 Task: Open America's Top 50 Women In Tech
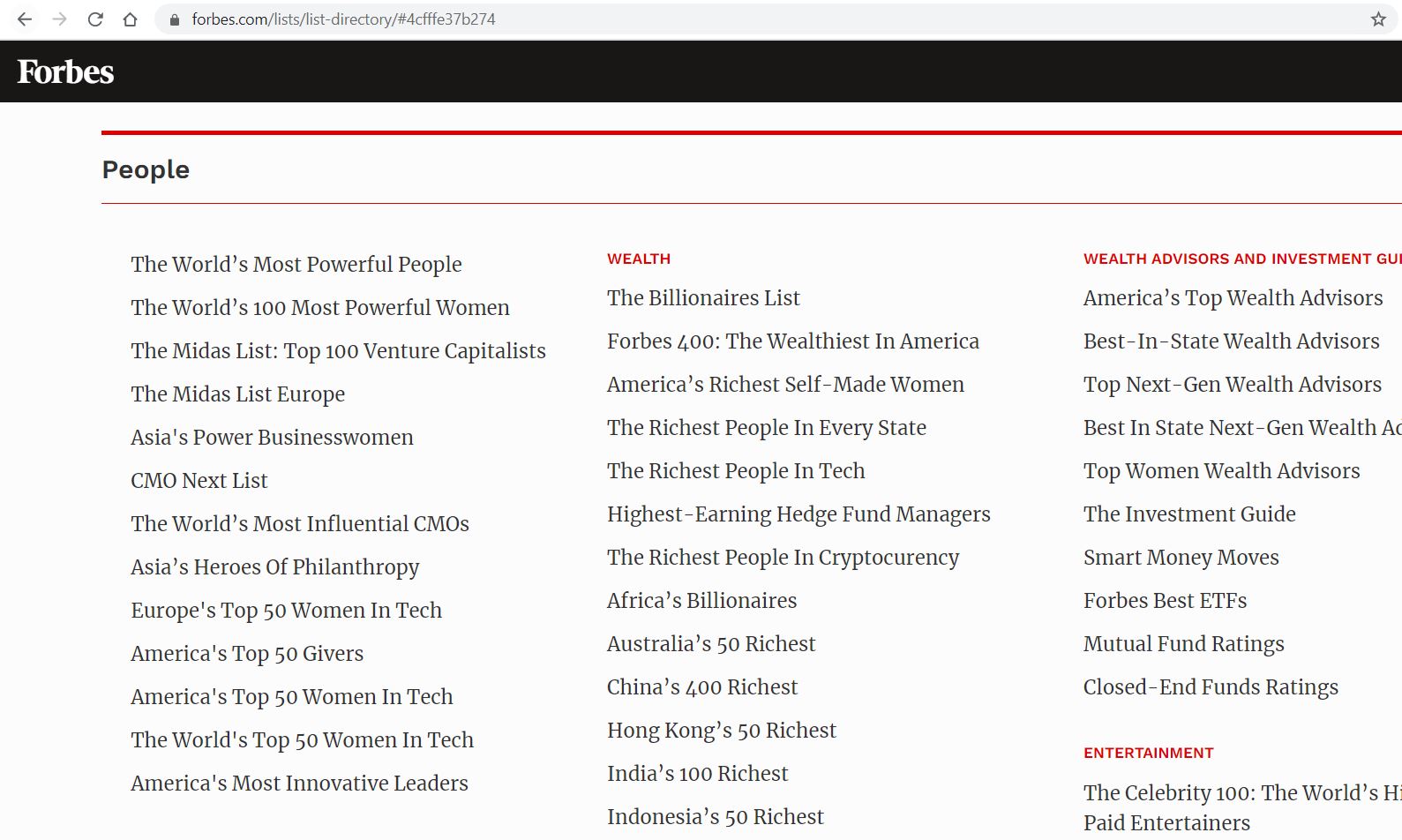(292, 697)
